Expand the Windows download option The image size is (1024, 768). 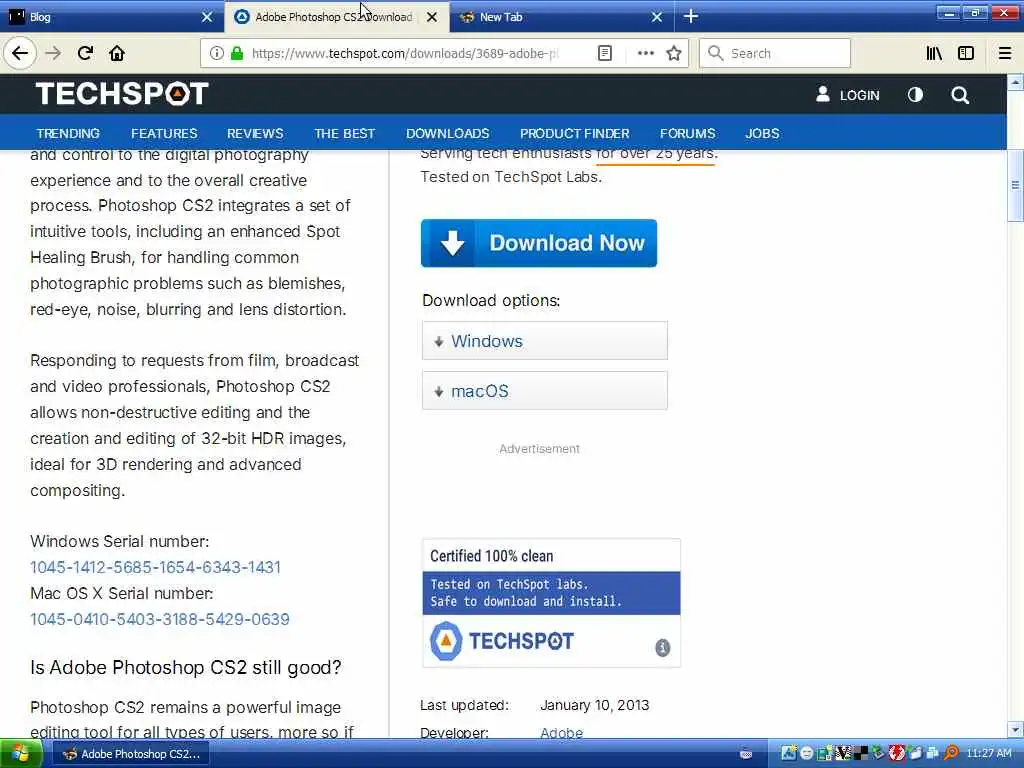[545, 340]
